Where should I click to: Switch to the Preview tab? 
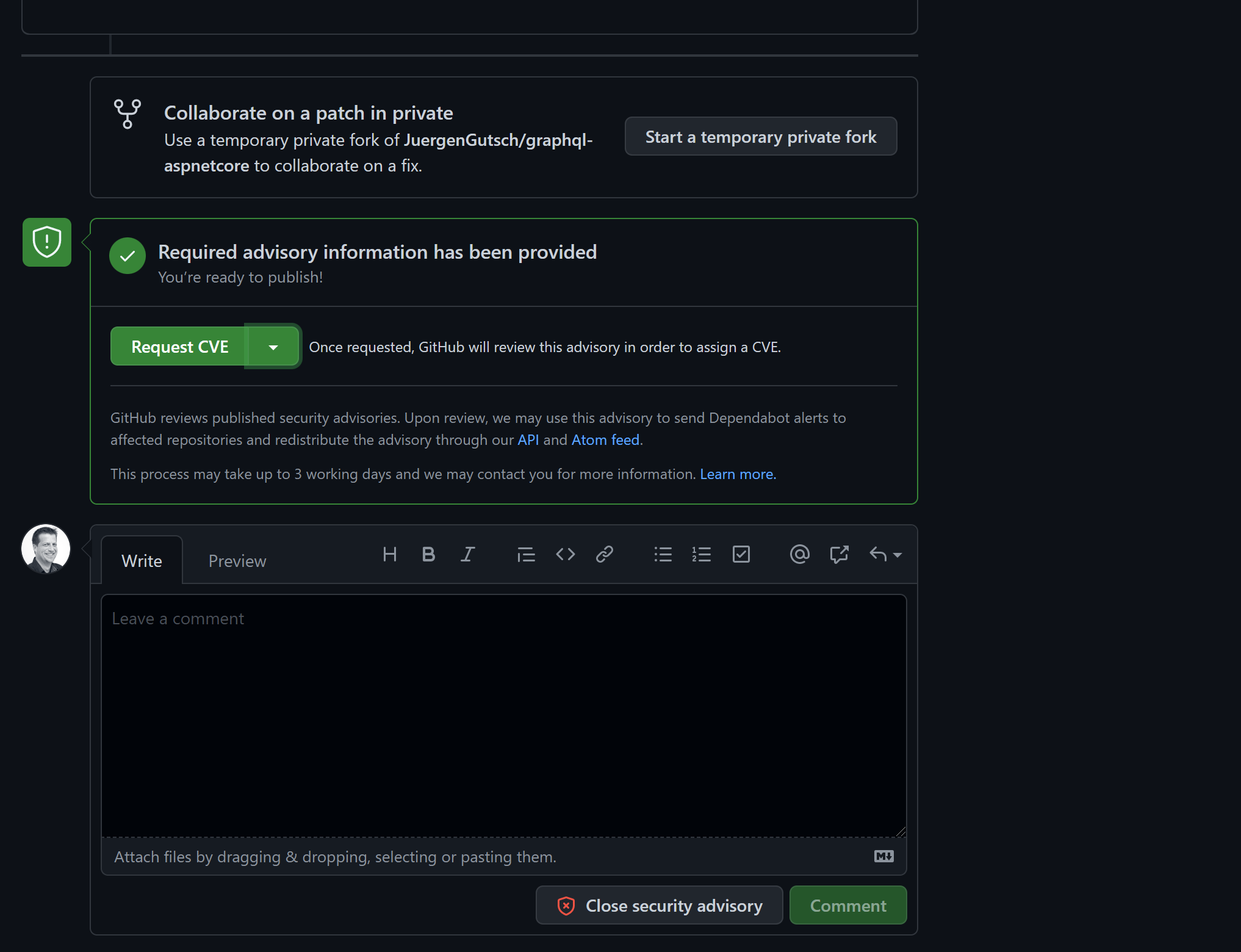point(237,561)
